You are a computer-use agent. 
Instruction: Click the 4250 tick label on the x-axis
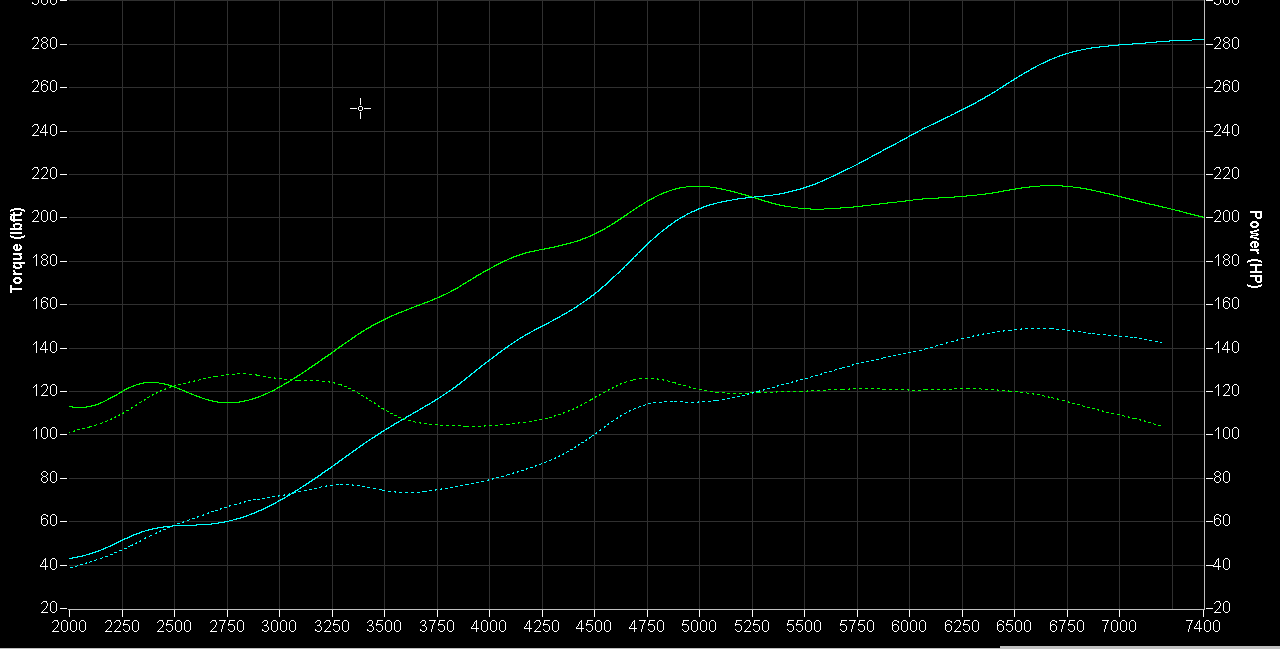point(542,626)
